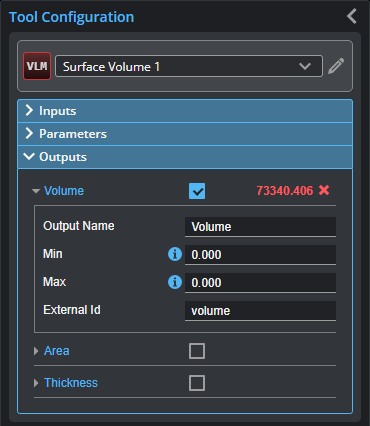Collapse the Volume output details triangle
This screenshot has height=426, width=370.
coord(36,191)
